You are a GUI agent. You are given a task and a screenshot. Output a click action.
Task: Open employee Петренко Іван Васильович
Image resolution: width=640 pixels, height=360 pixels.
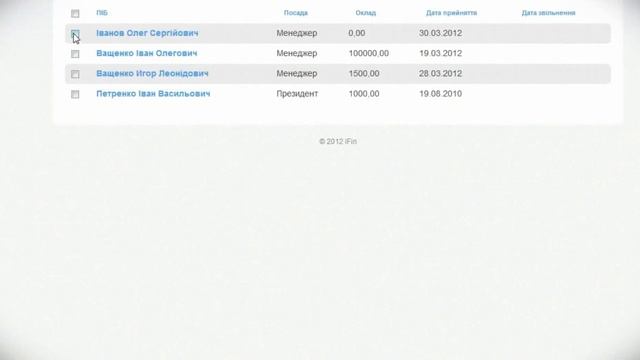tap(153, 93)
